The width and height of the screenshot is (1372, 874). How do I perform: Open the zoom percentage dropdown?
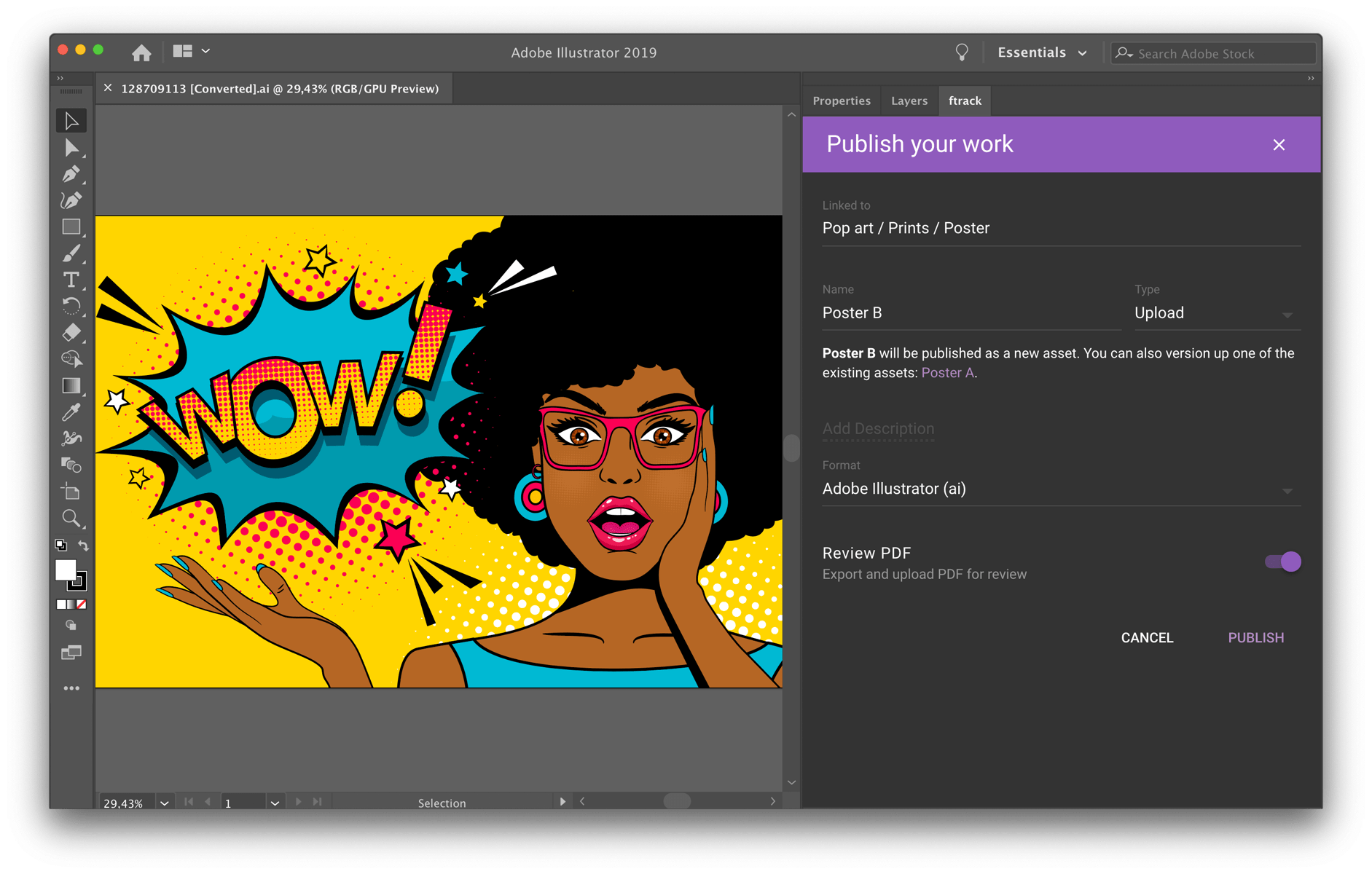pos(164,803)
